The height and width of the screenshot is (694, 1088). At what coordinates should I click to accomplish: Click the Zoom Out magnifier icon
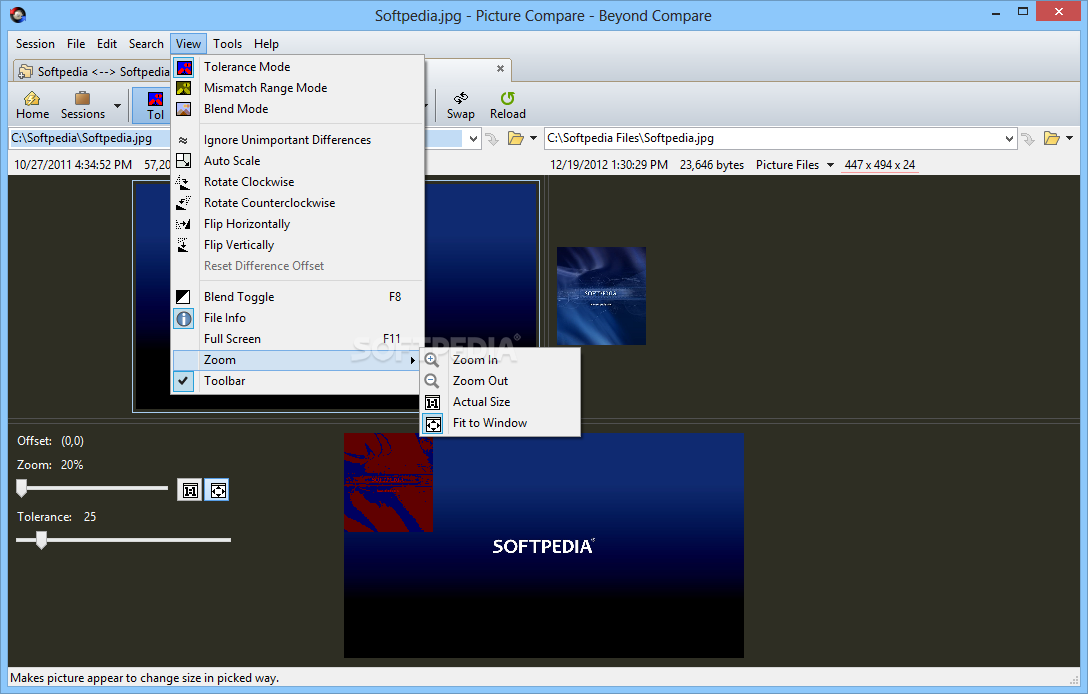(432, 381)
